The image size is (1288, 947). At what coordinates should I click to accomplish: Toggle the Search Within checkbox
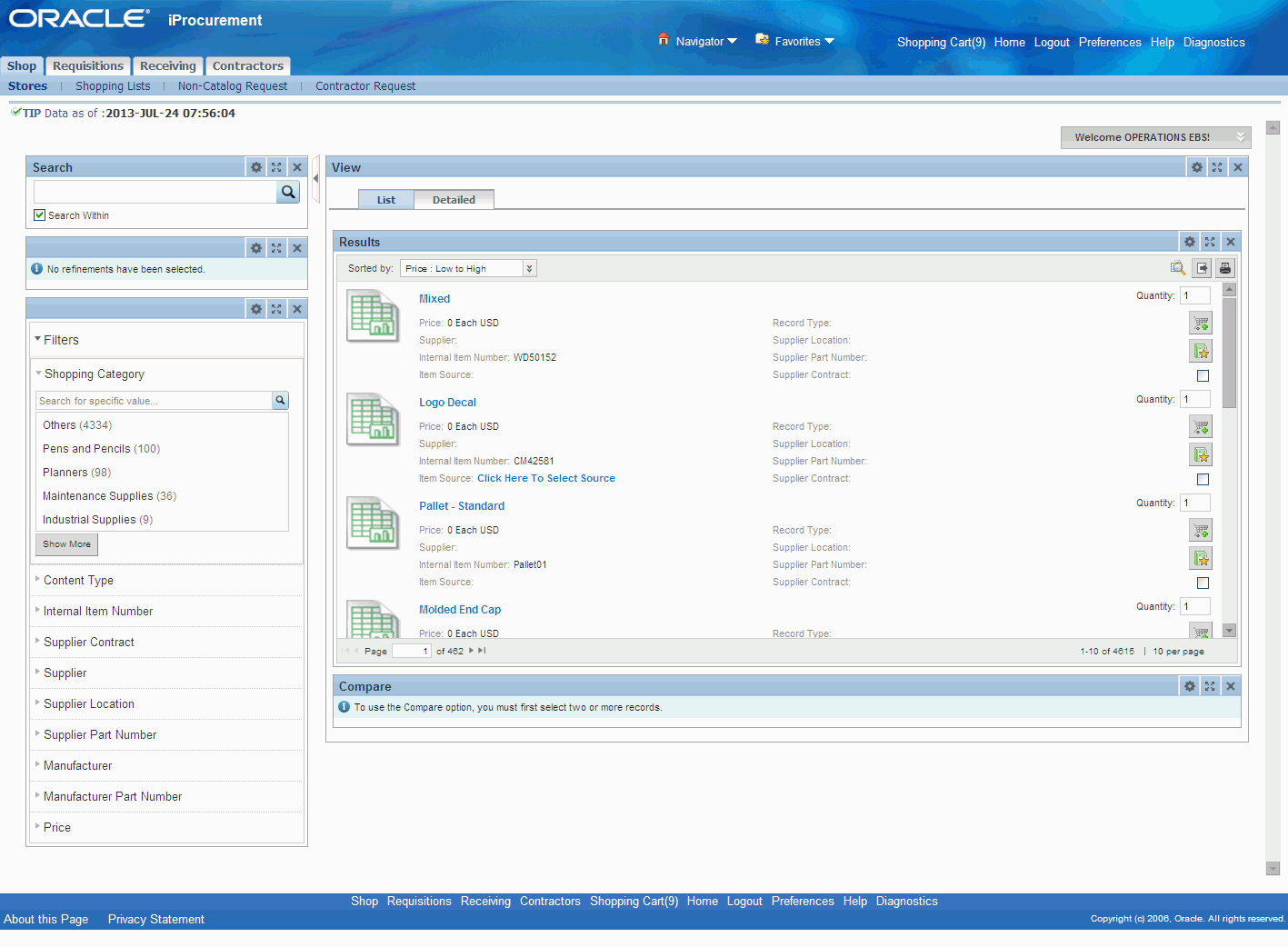(39, 214)
